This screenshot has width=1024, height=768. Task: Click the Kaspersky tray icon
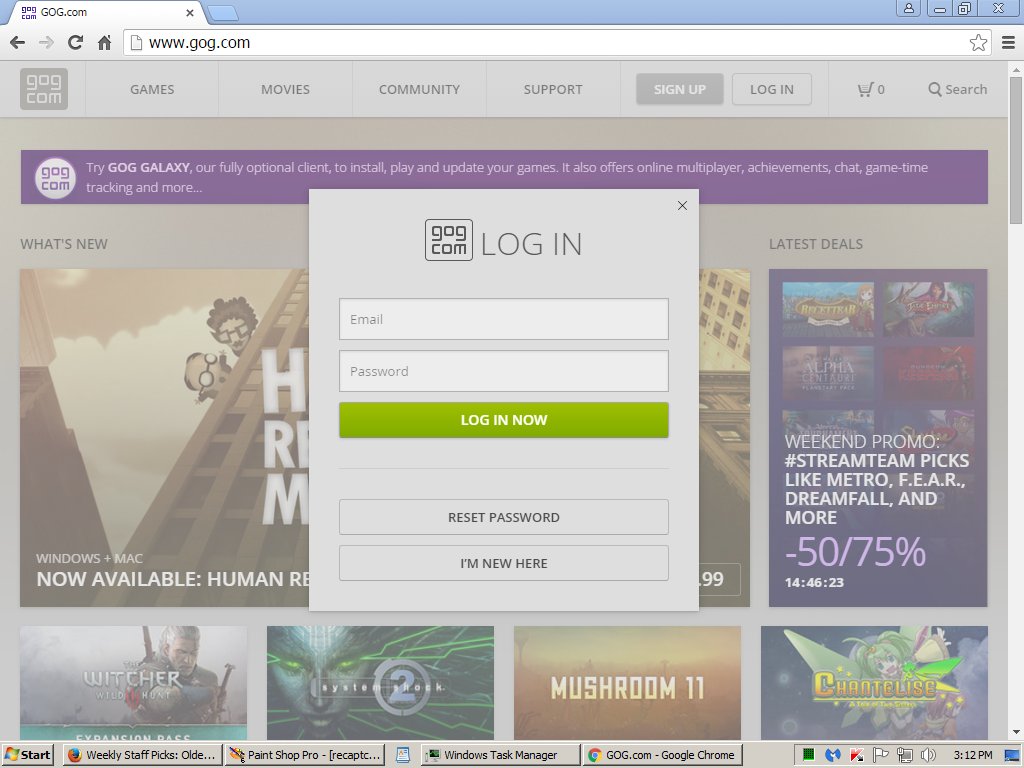click(x=857, y=756)
